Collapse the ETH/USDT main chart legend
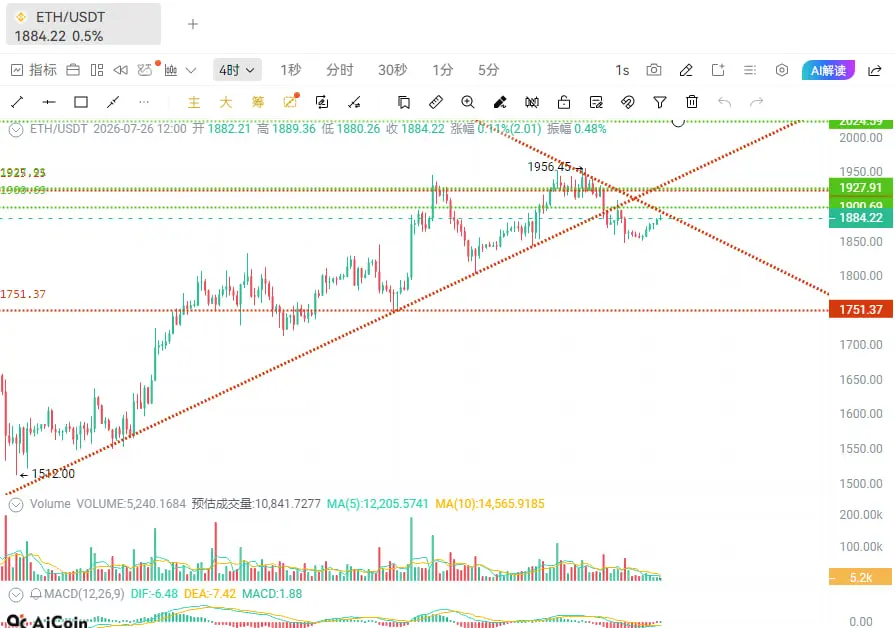 (16, 130)
